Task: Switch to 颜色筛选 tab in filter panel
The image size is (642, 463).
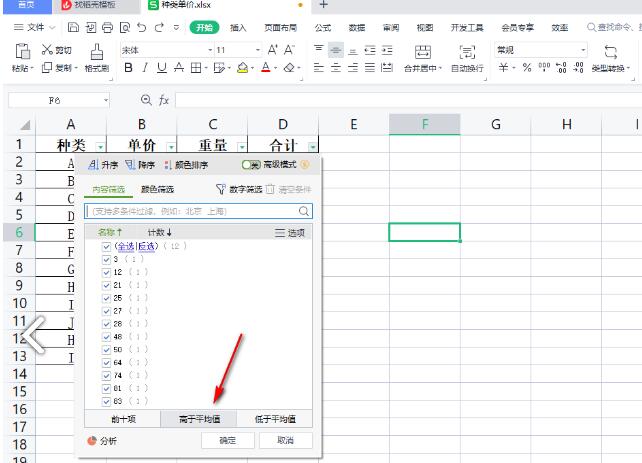Action: point(157,189)
